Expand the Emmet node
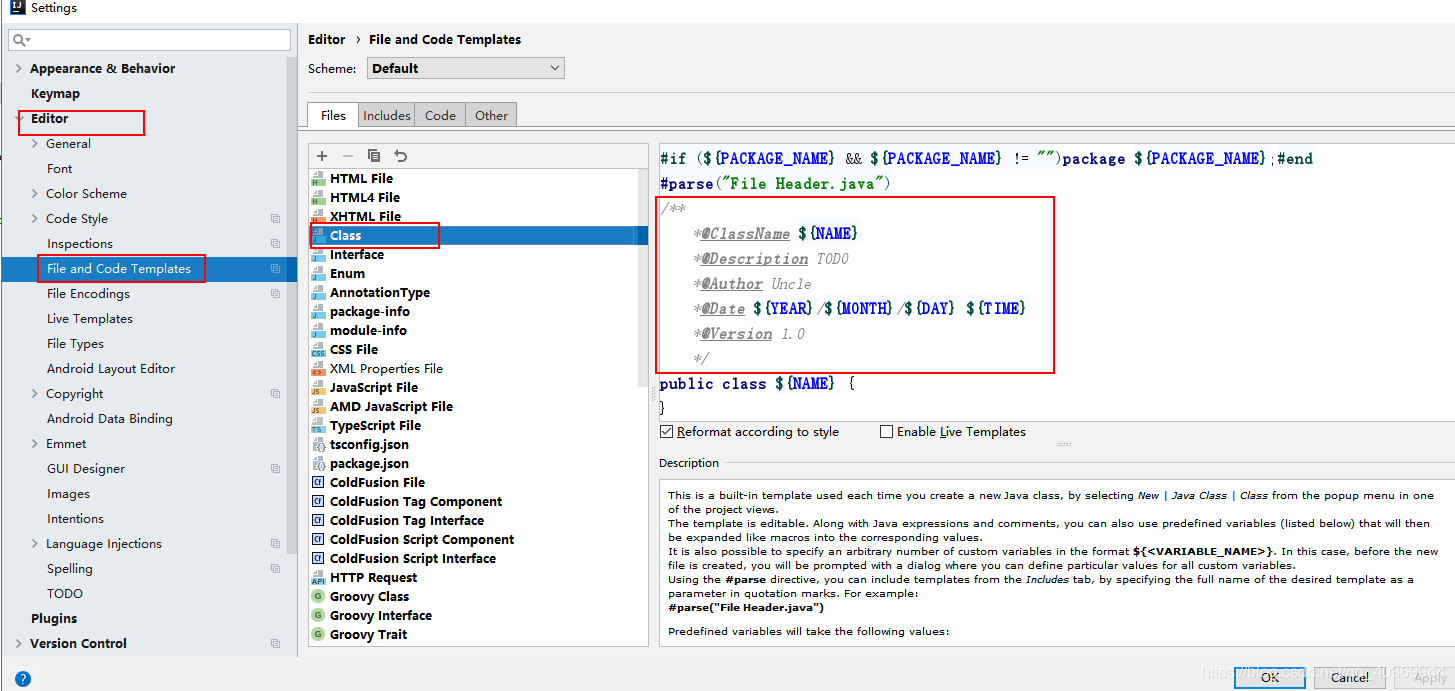Viewport: 1455px width, 691px height. click(35, 444)
